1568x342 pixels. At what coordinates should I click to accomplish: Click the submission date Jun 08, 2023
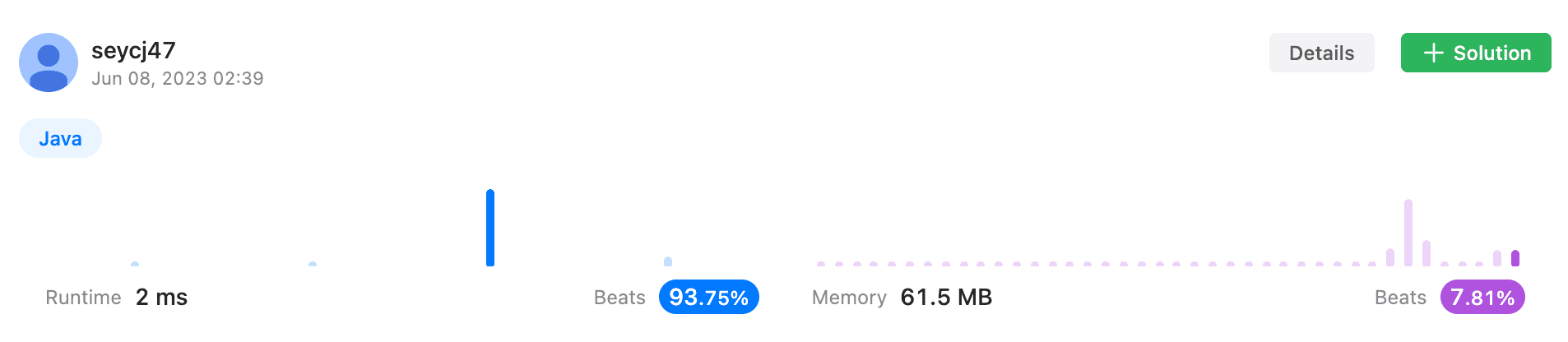coord(178,78)
